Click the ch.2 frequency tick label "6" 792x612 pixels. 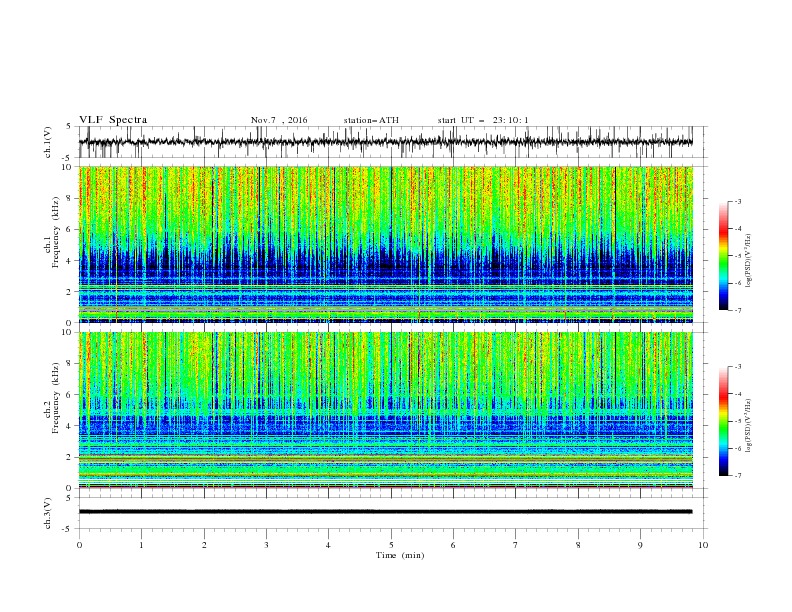coord(71,395)
